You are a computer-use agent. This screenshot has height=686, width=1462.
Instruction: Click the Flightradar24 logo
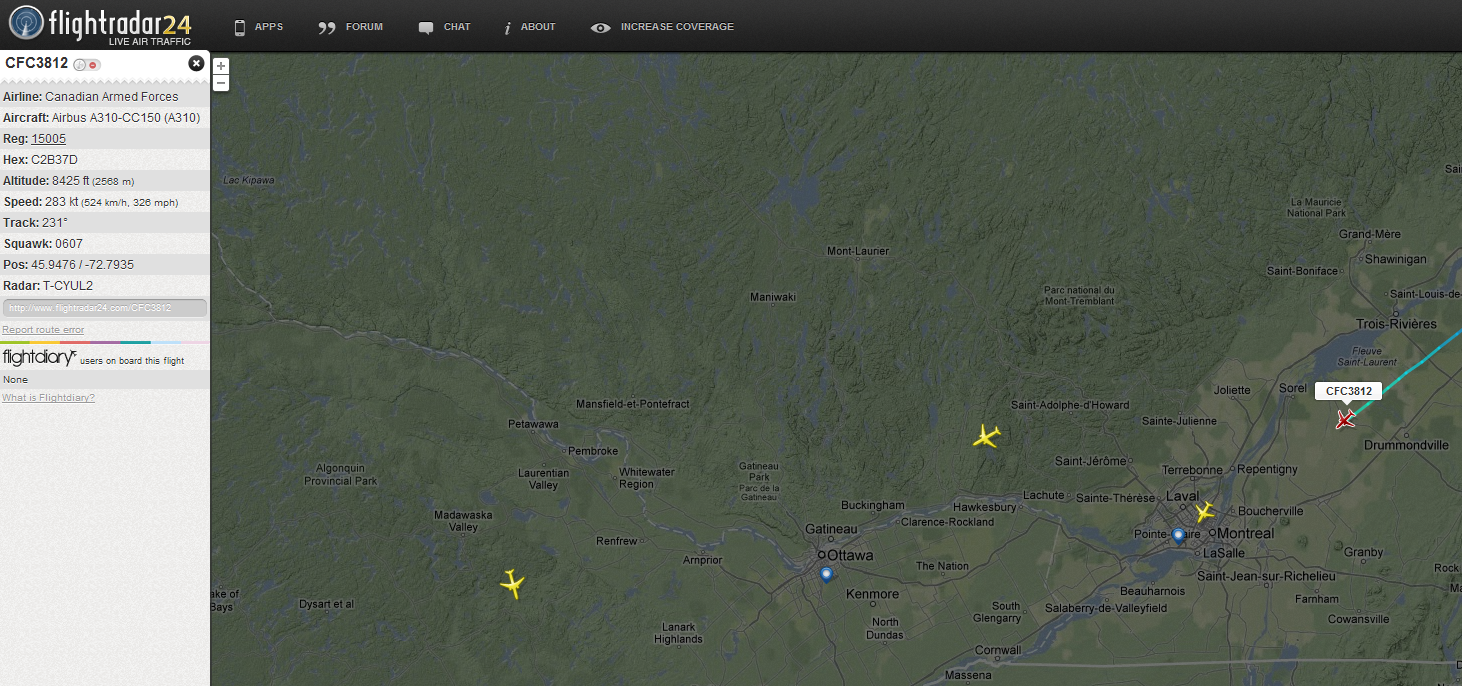click(x=100, y=25)
